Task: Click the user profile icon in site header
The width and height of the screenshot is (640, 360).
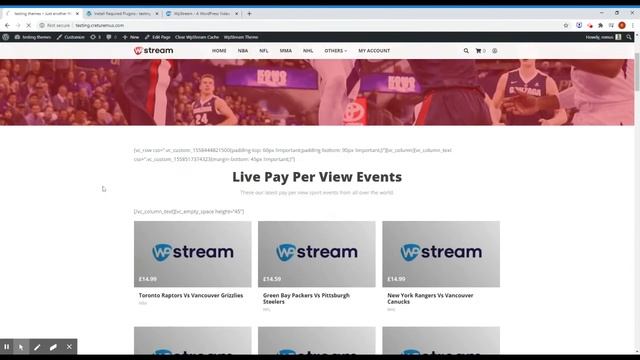Action: [x=495, y=51]
